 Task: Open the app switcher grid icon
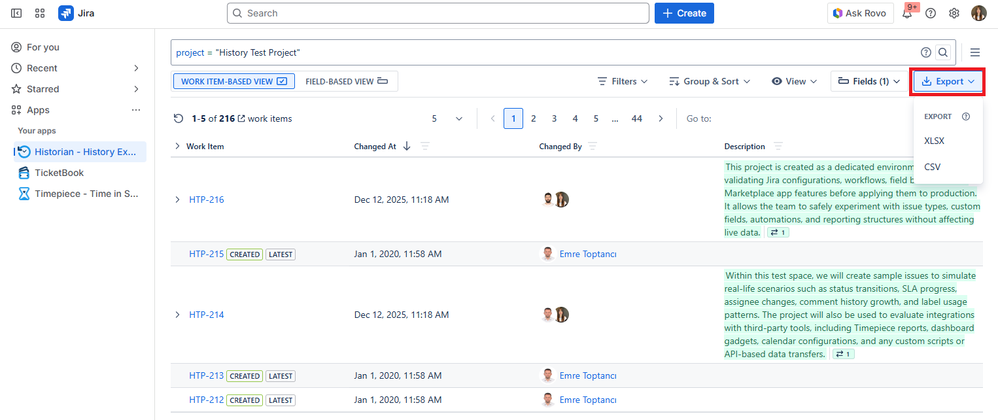point(39,13)
